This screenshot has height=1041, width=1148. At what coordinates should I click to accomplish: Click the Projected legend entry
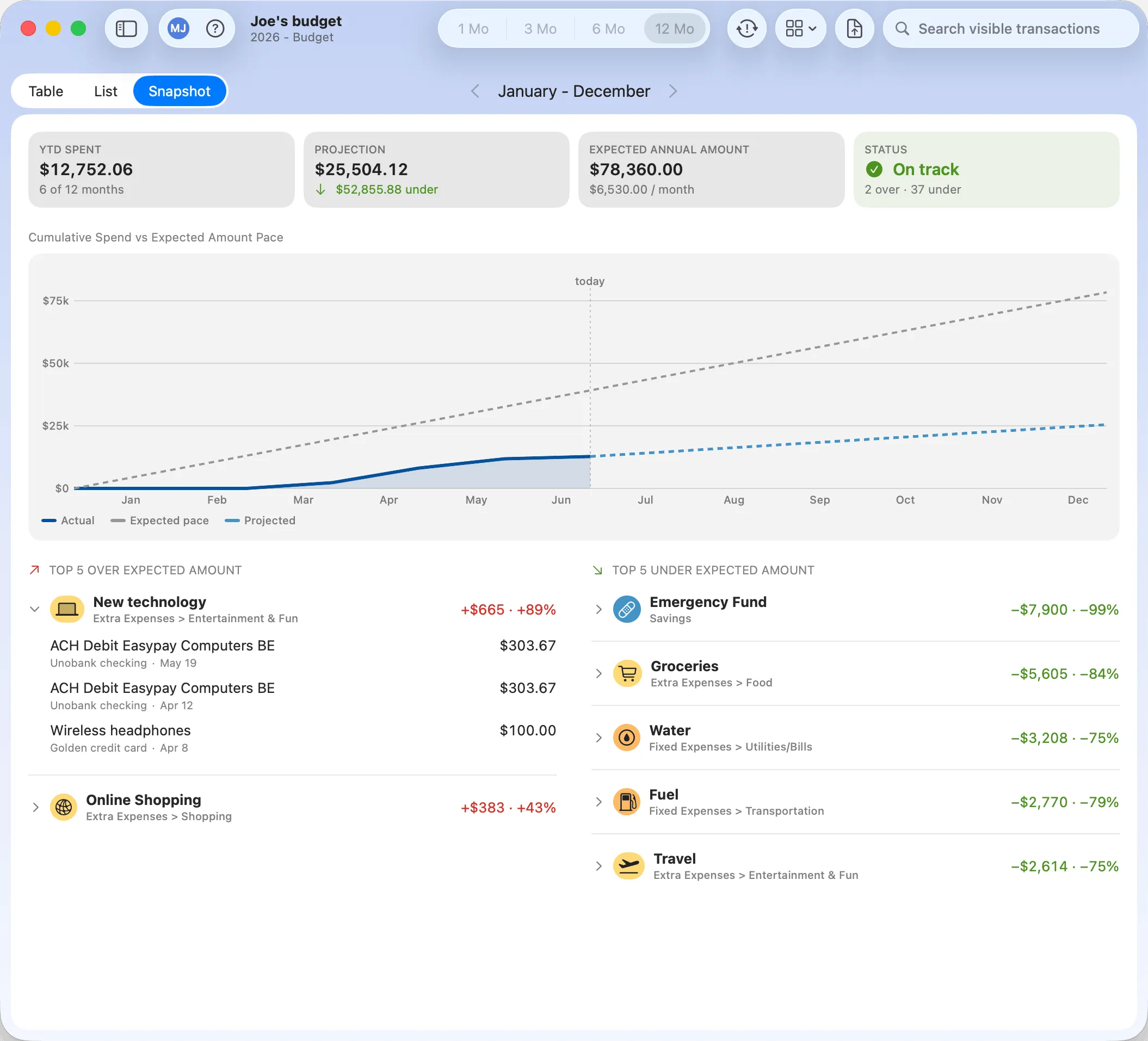tap(260, 520)
